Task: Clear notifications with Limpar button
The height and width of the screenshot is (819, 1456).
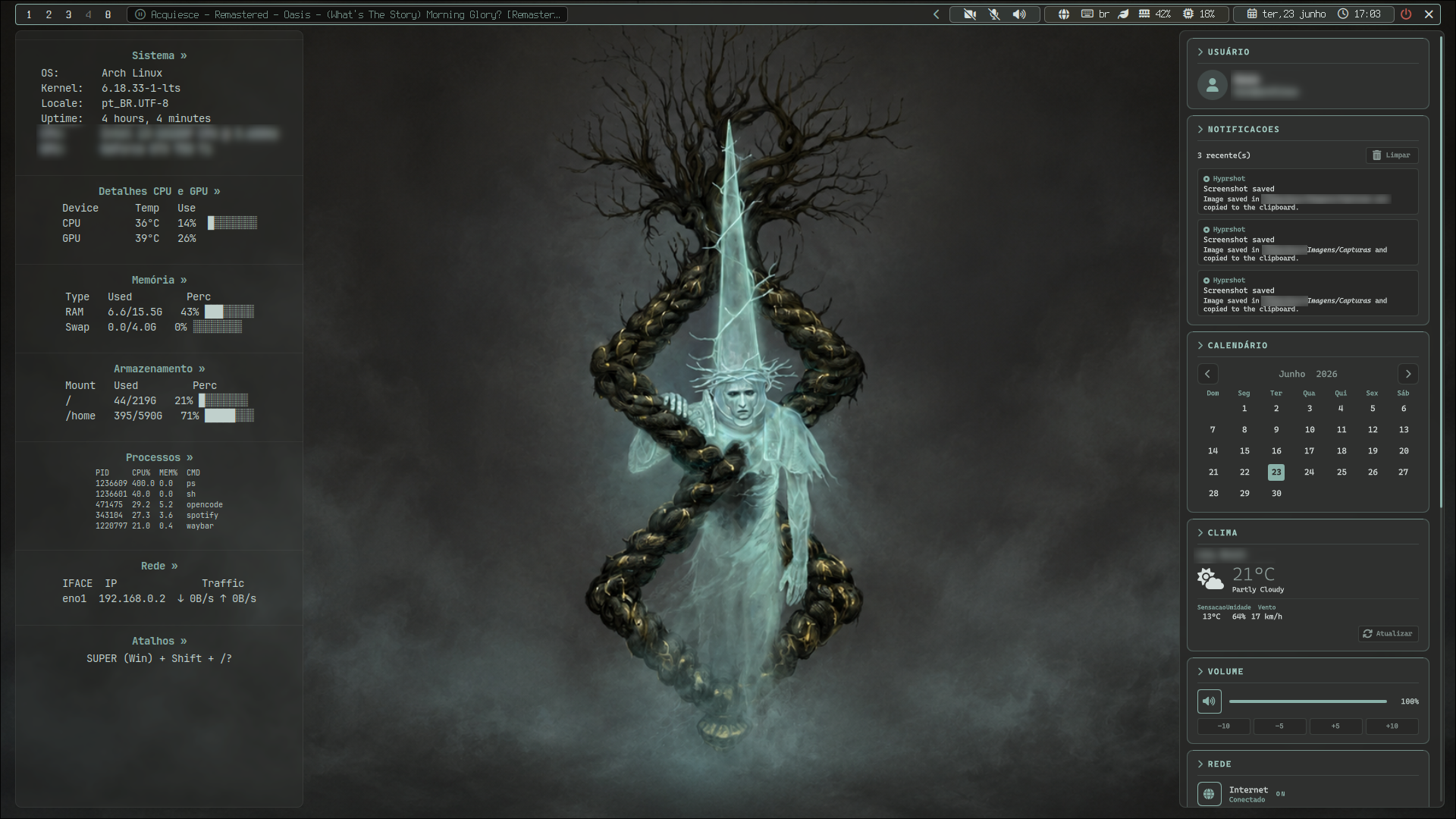Action: pos(1392,155)
